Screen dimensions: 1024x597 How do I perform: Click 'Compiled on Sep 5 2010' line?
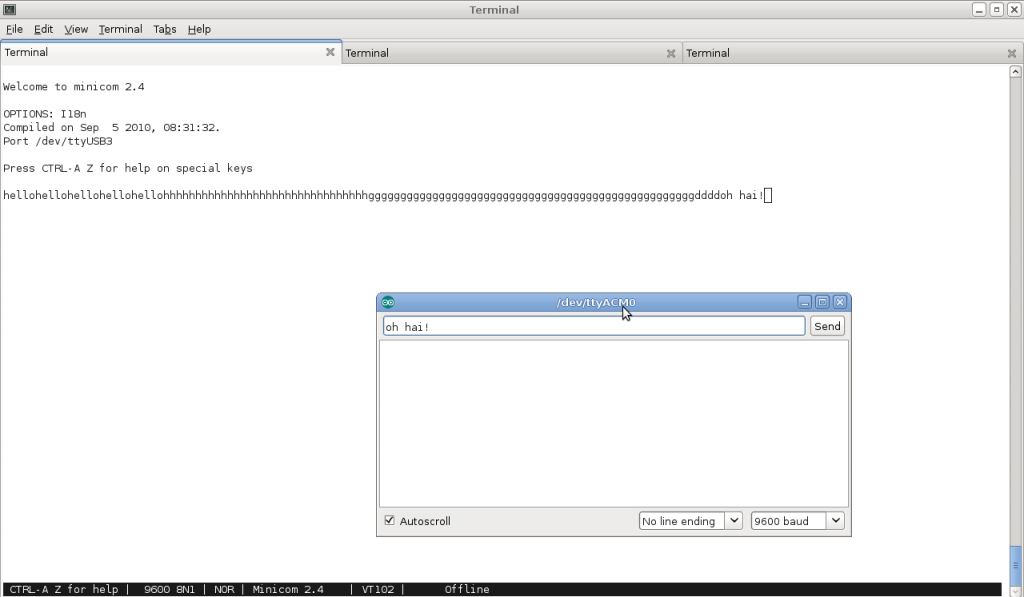tap(112, 127)
